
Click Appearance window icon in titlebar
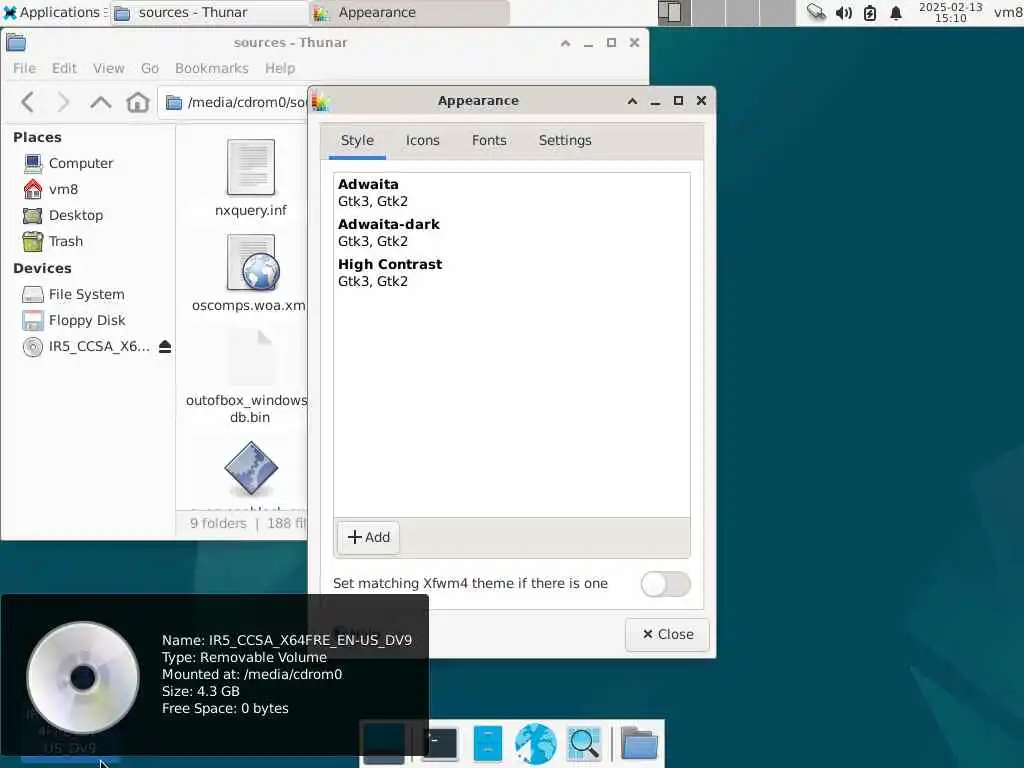click(x=321, y=101)
